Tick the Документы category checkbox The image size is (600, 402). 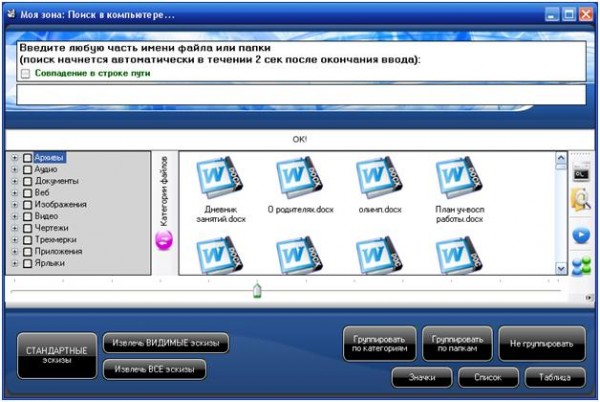coord(27,181)
